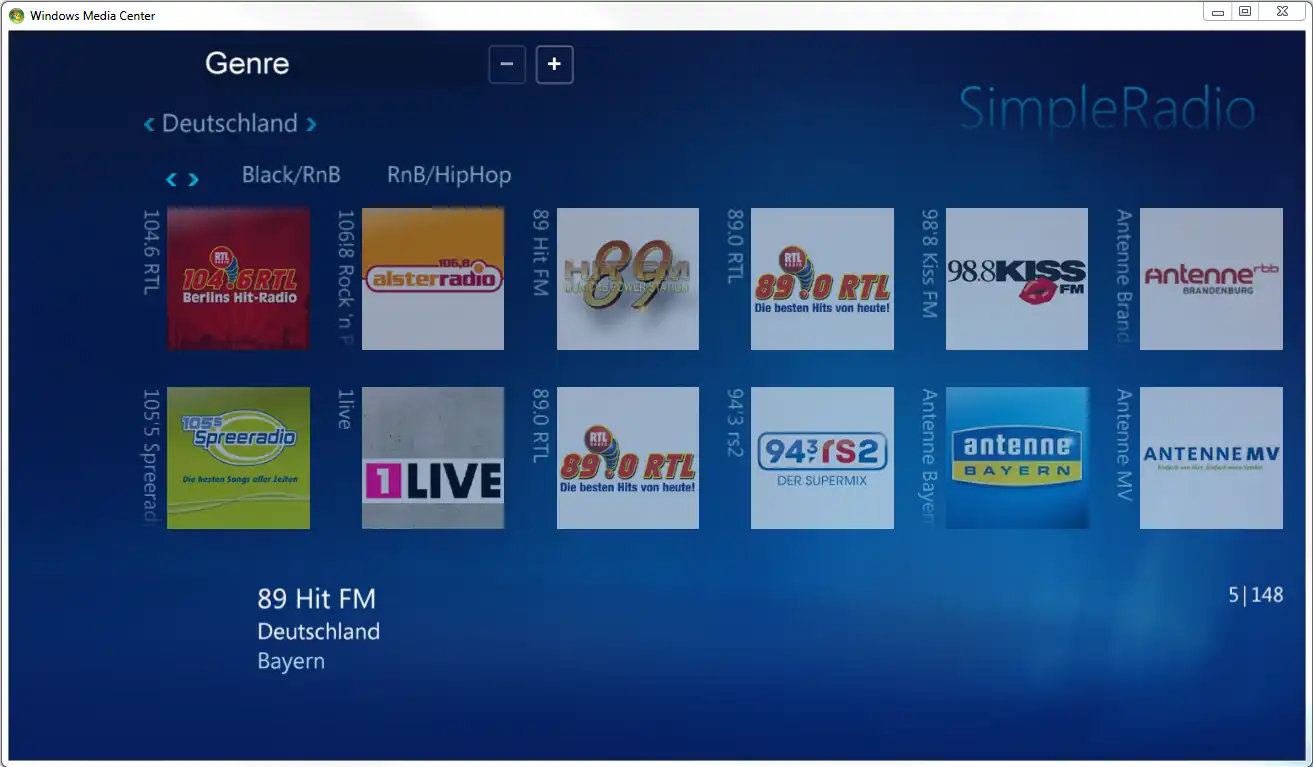Play the 89 Hit FM station tile
The width and height of the screenshot is (1313, 767).
coord(628,279)
